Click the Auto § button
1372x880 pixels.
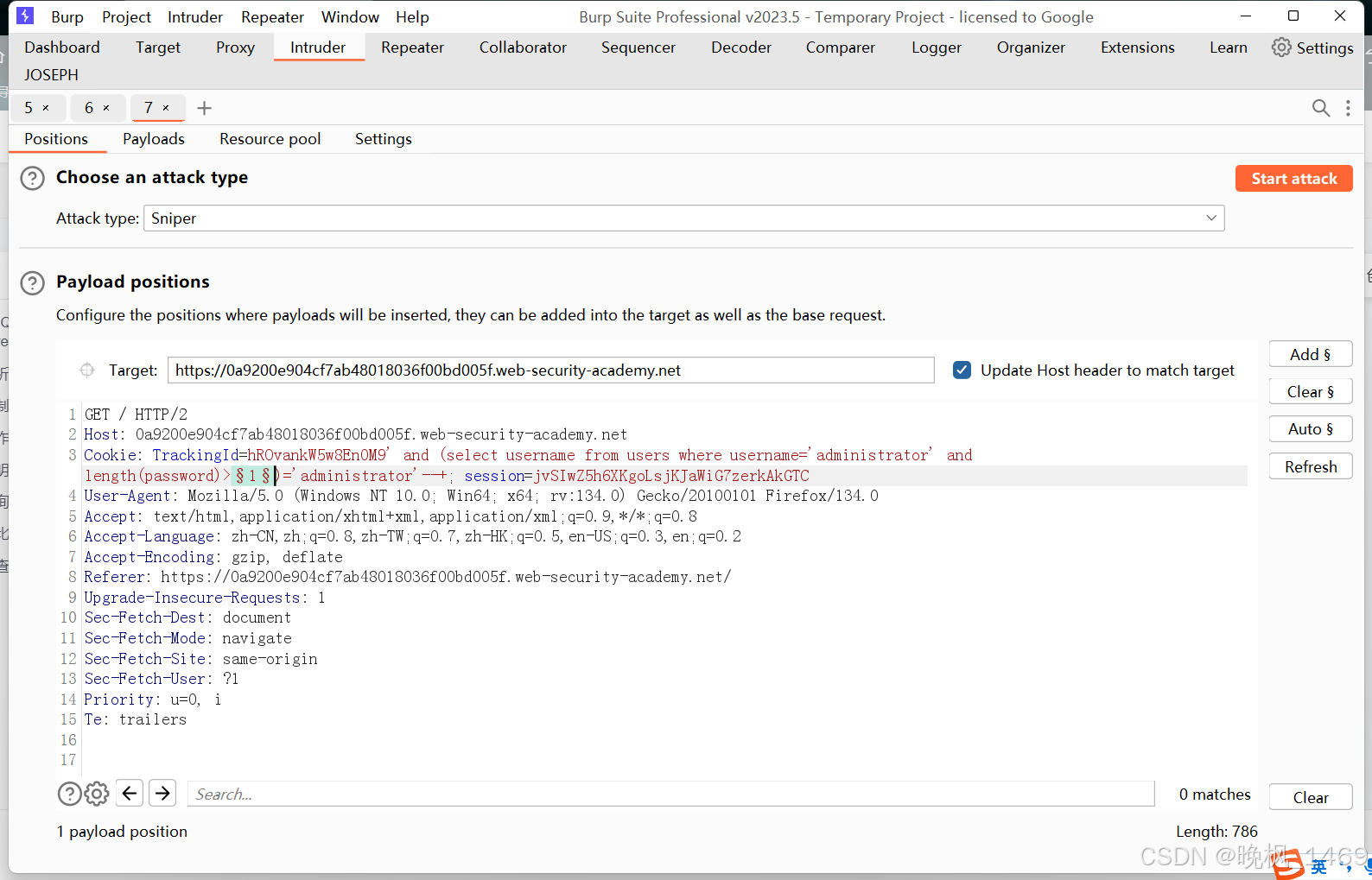point(1310,428)
